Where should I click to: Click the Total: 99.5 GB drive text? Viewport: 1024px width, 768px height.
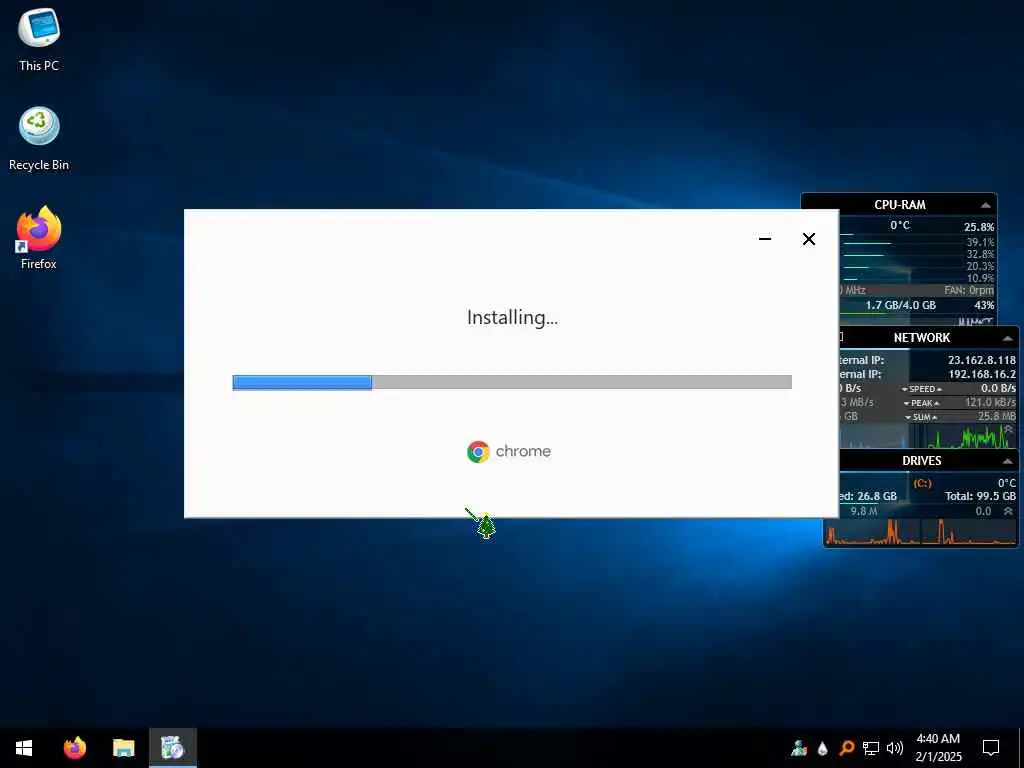pyautogui.click(x=980, y=496)
